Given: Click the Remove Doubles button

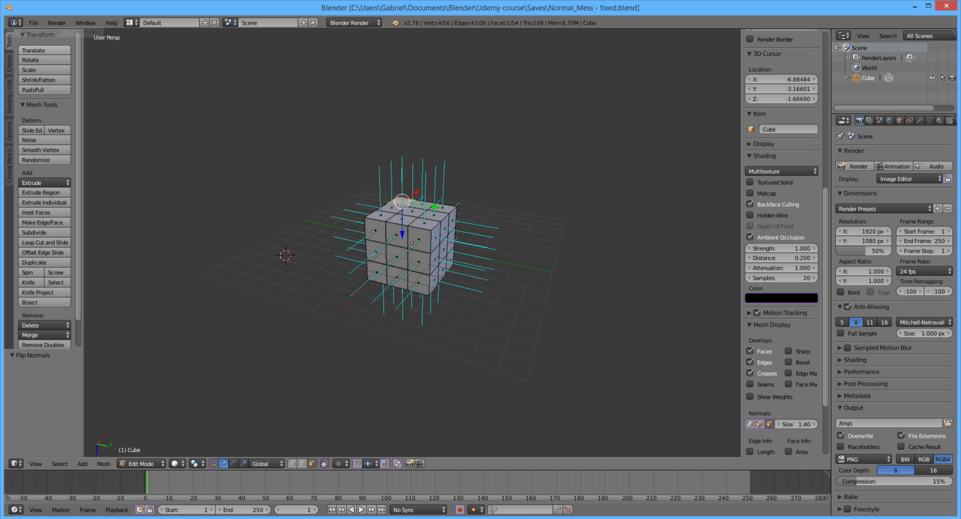Looking at the screenshot, I should coord(45,345).
